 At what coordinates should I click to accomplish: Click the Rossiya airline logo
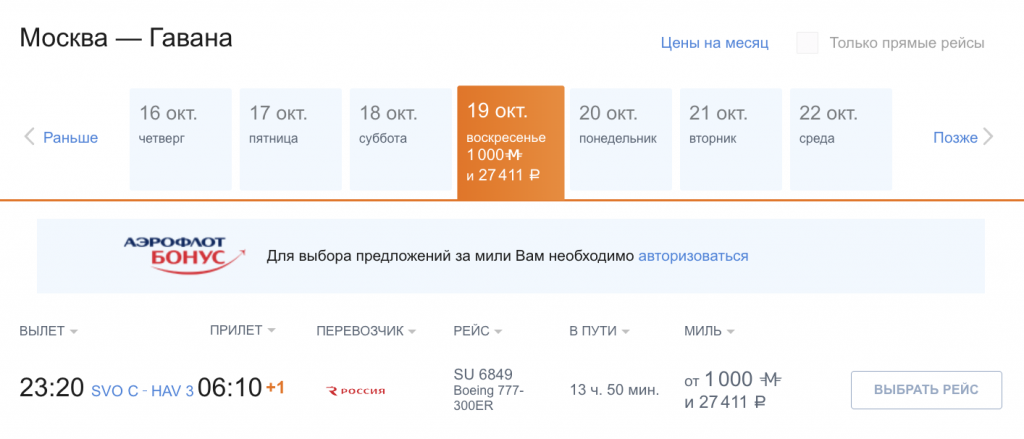point(356,390)
